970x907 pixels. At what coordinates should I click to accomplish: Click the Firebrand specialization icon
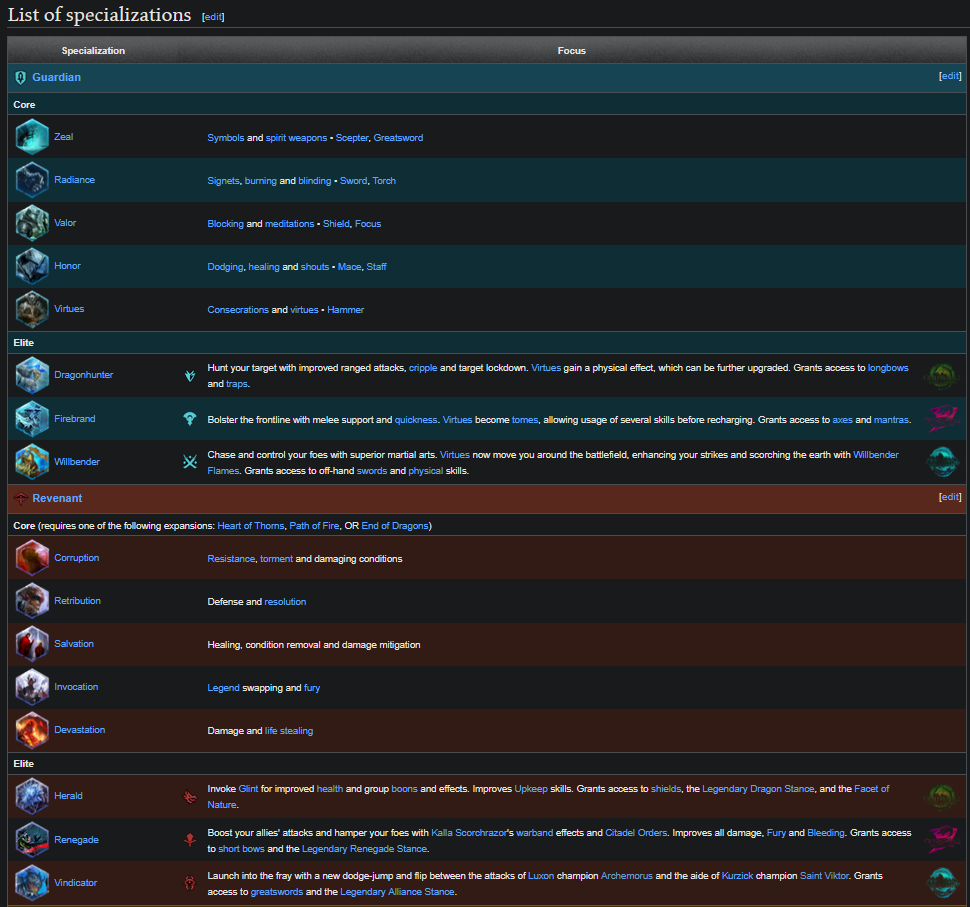click(x=32, y=419)
